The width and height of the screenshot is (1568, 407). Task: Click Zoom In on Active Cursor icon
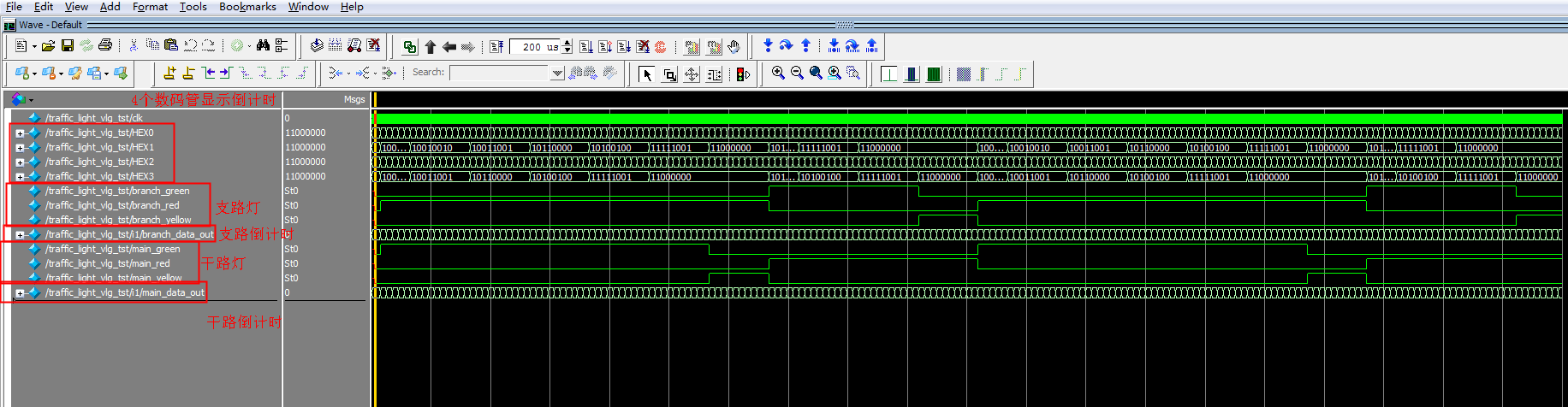[834, 74]
